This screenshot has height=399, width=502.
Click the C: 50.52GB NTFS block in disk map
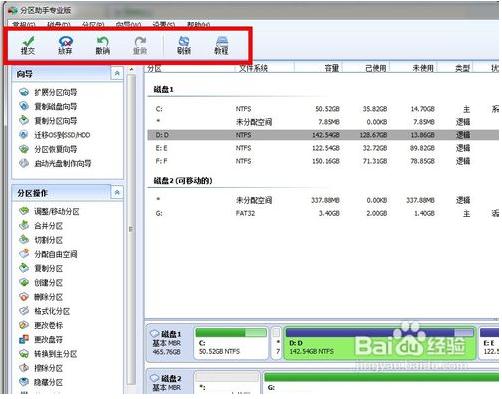[231, 343]
